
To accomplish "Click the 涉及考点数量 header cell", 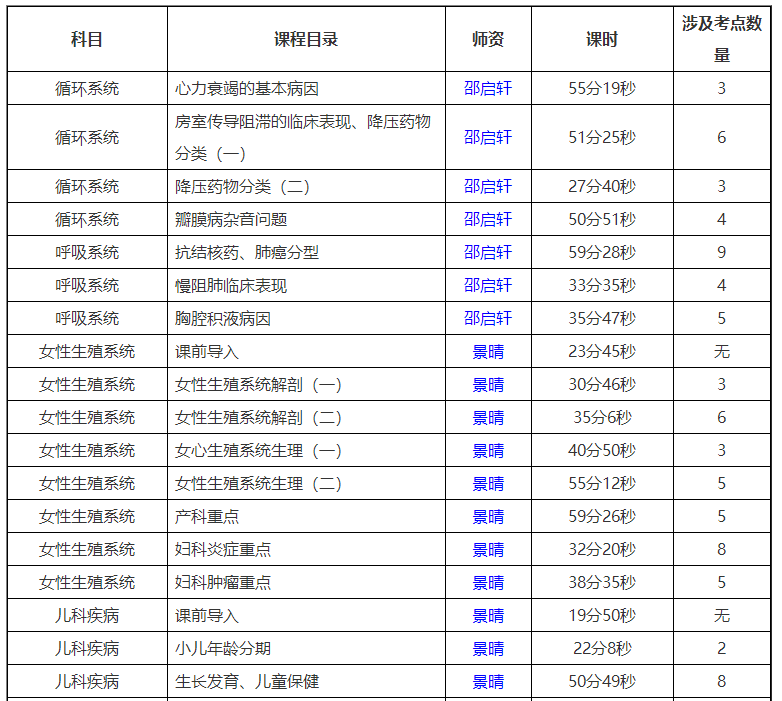I will [x=721, y=40].
